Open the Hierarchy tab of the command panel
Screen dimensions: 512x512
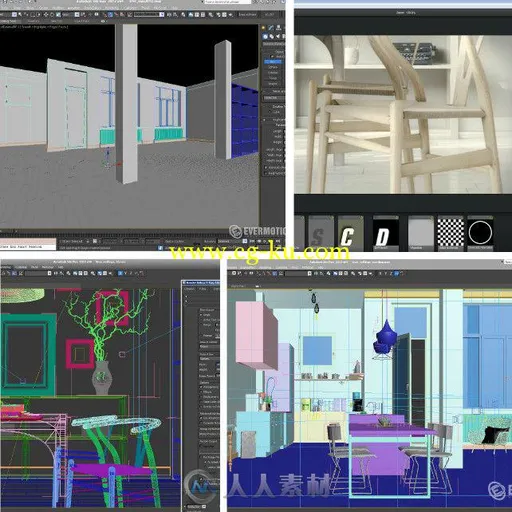pos(278,28)
